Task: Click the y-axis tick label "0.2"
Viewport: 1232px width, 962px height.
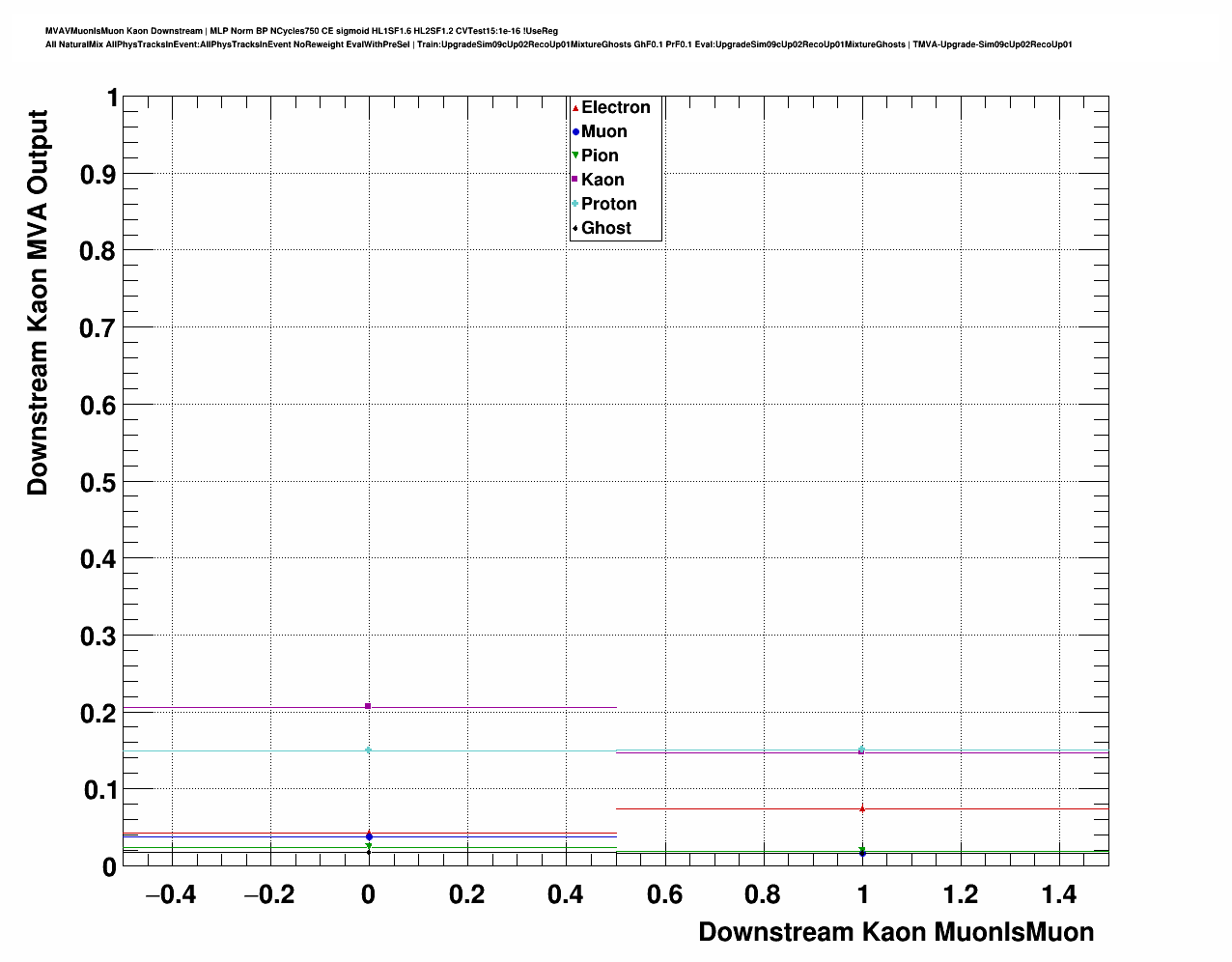Action: pyautogui.click(x=99, y=714)
